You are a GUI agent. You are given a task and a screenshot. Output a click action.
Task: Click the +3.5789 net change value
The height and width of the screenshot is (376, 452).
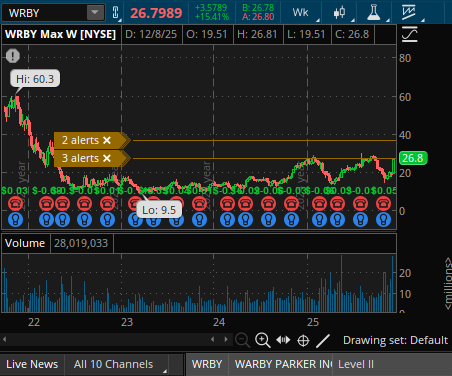click(211, 8)
